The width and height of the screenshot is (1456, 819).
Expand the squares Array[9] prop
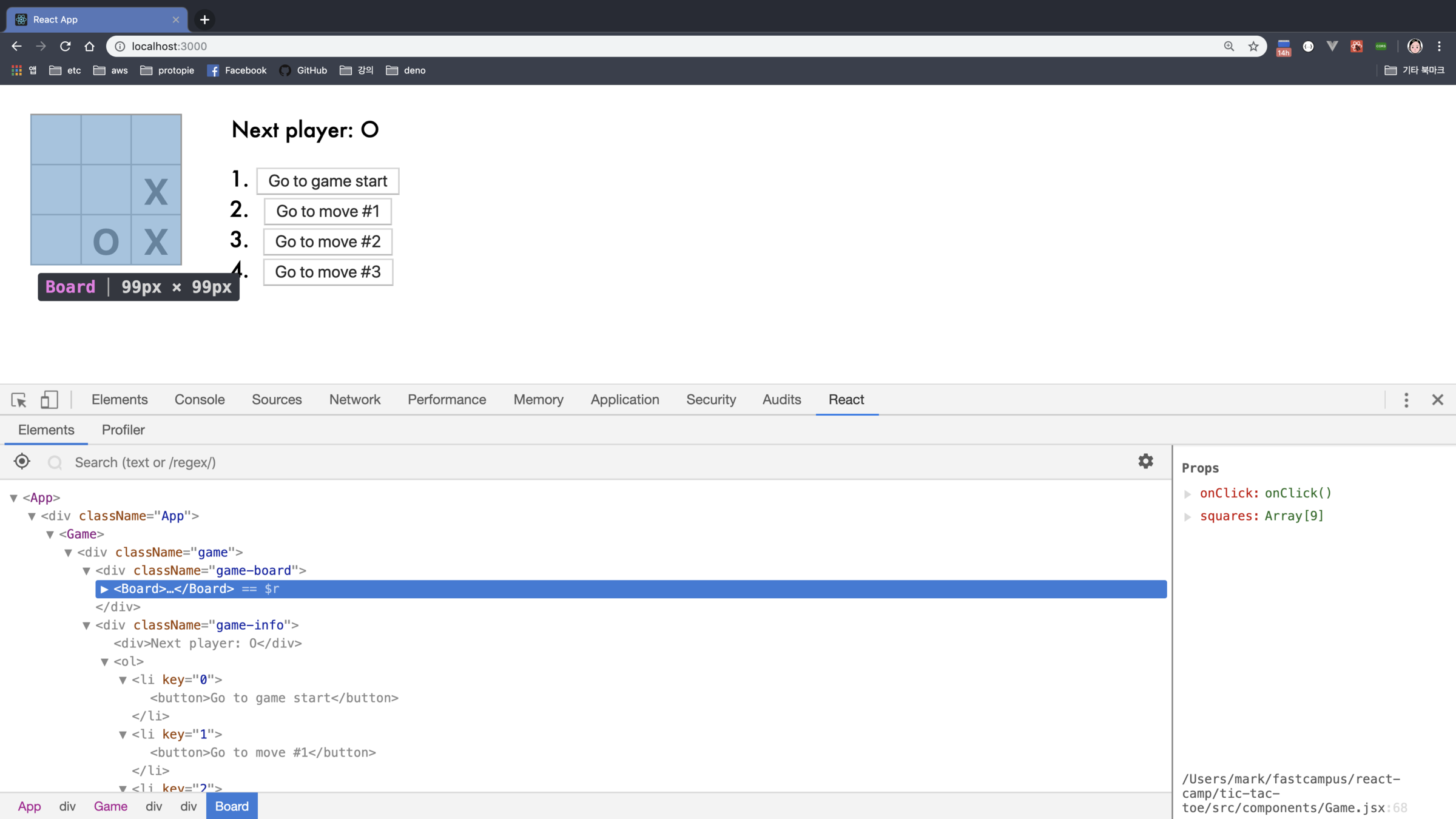(1188, 517)
